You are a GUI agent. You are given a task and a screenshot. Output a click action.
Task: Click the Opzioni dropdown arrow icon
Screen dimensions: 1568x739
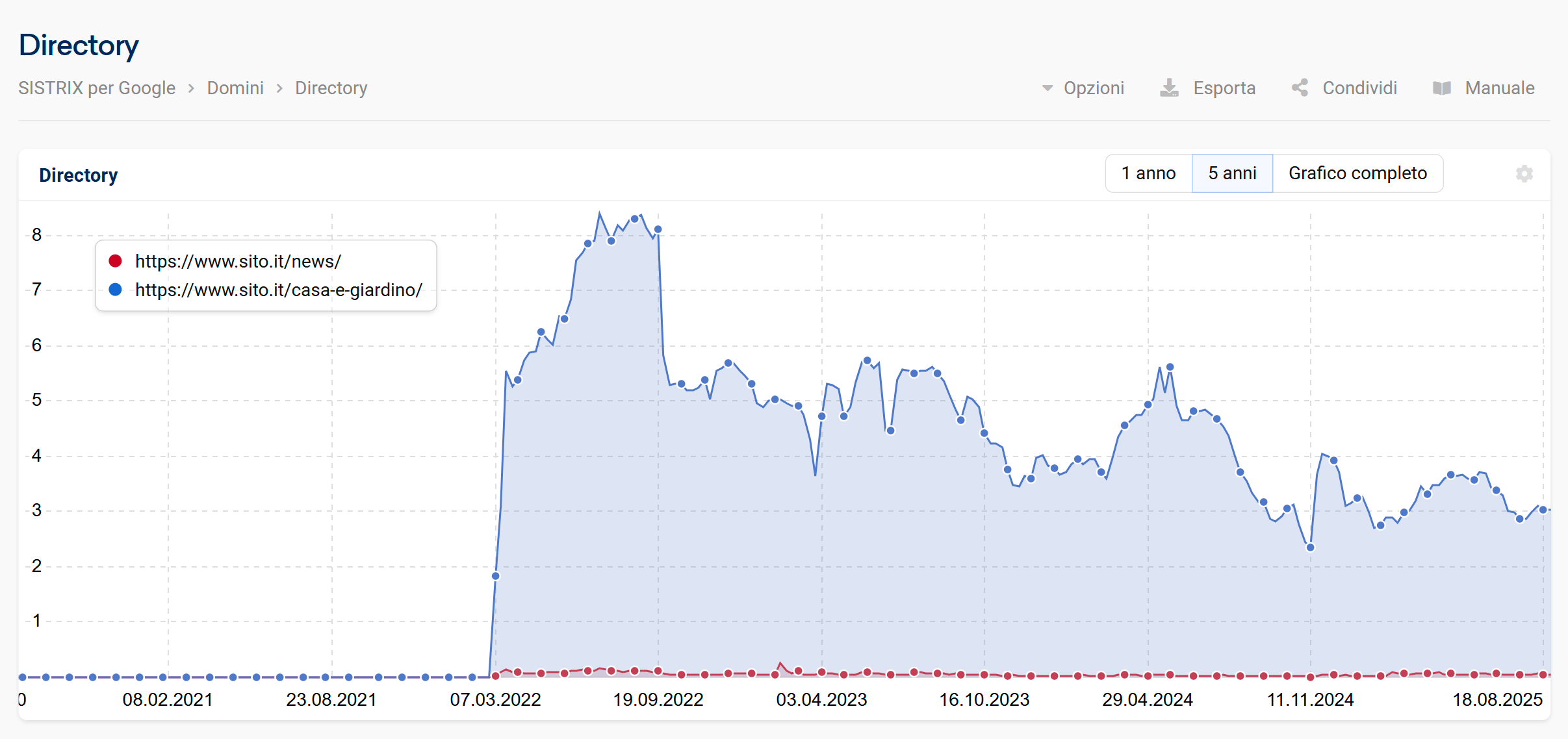coord(1047,88)
